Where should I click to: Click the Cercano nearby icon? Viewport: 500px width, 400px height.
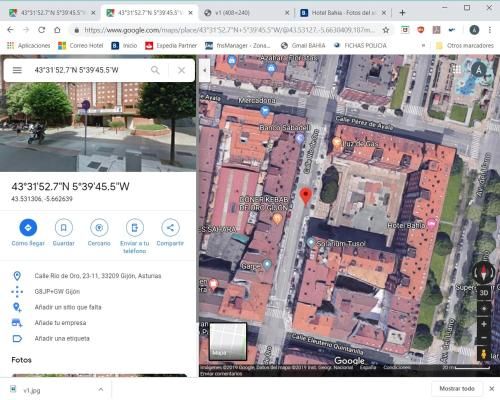[x=99, y=227]
